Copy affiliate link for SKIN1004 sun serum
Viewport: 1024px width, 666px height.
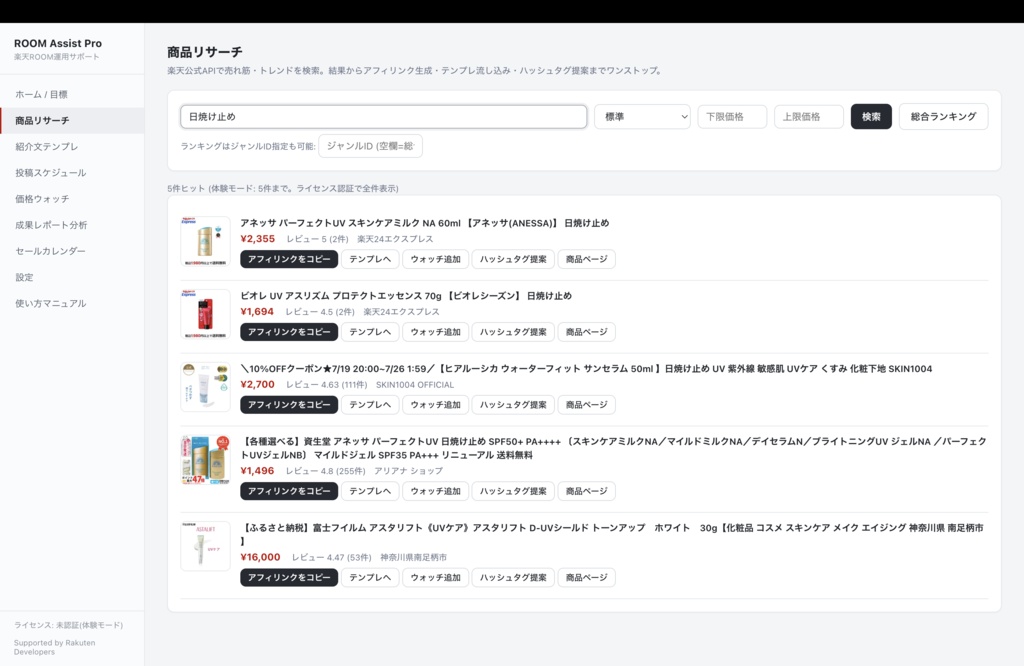289,405
